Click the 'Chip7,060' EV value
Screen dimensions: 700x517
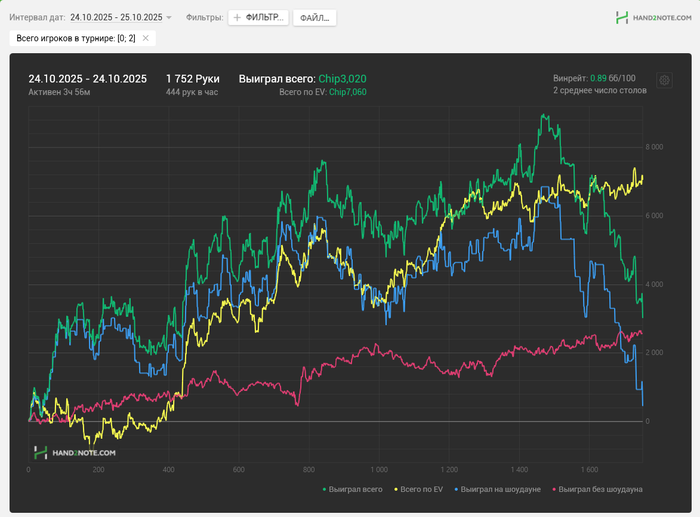click(348, 92)
